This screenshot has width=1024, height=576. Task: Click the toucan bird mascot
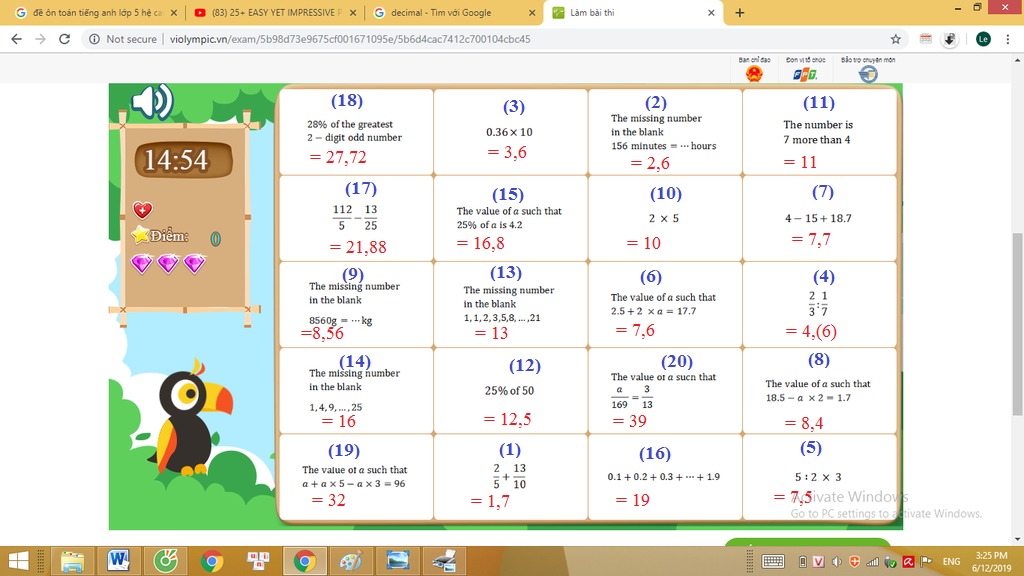click(x=190, y=419)
